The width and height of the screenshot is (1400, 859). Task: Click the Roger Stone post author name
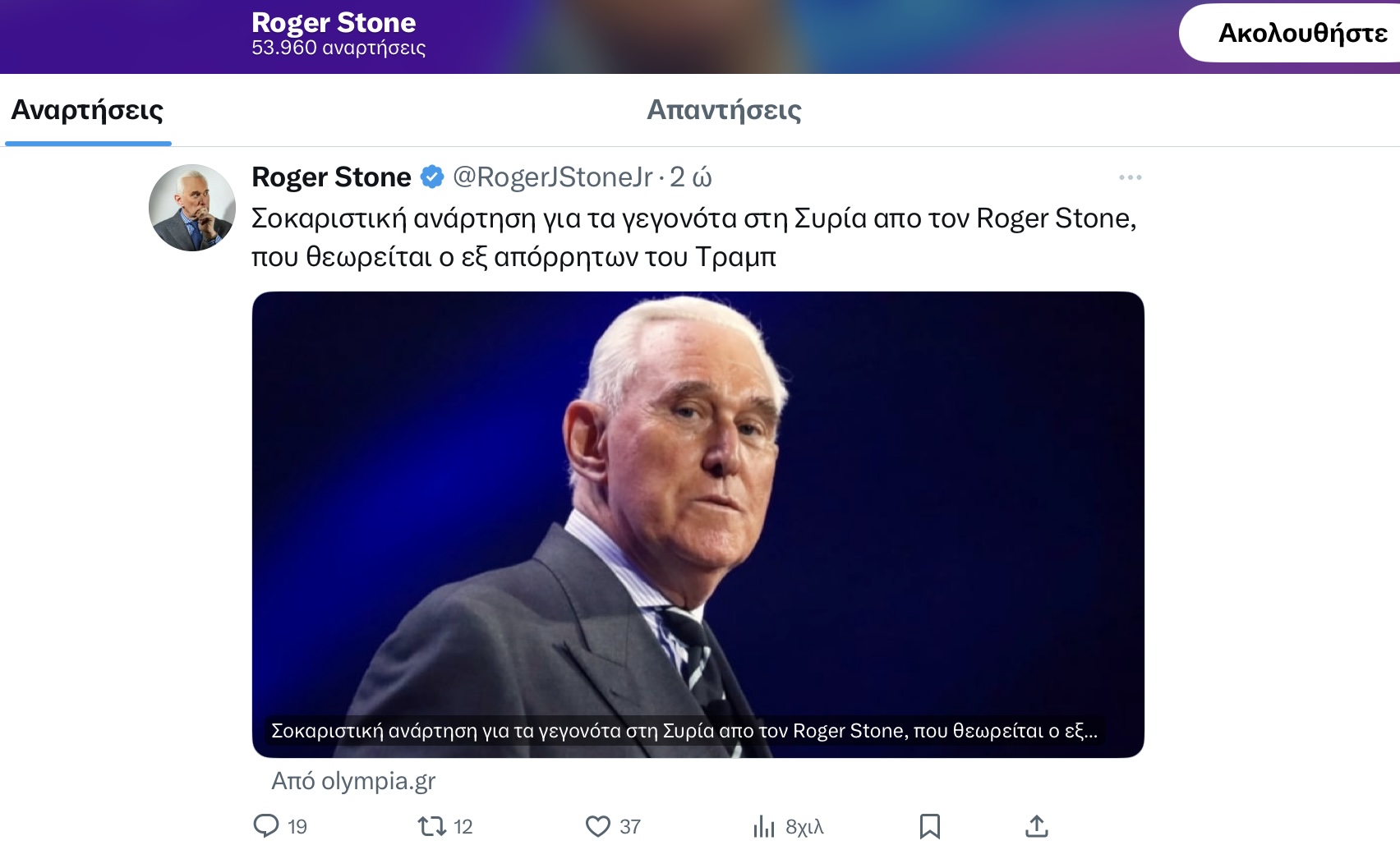click(331, 177)
